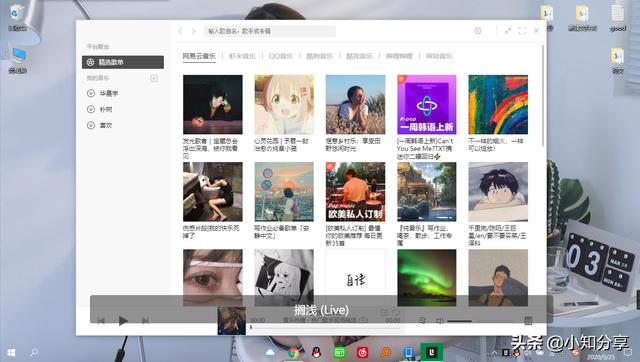Viewport: 640px width, 362px height.
Task: Open the Windows Start menu
Action: [11, 352]
